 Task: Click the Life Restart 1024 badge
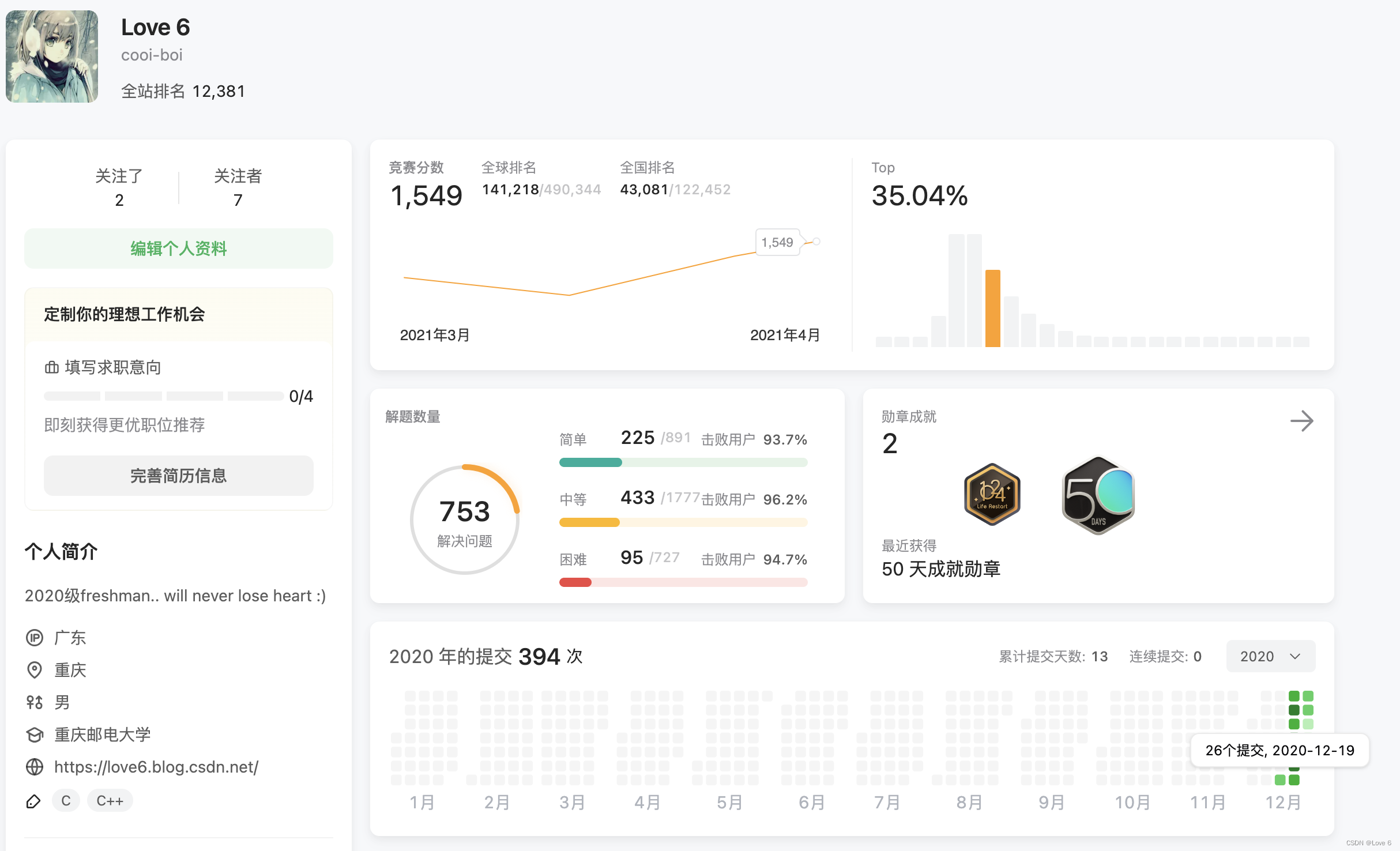[992, 494]
